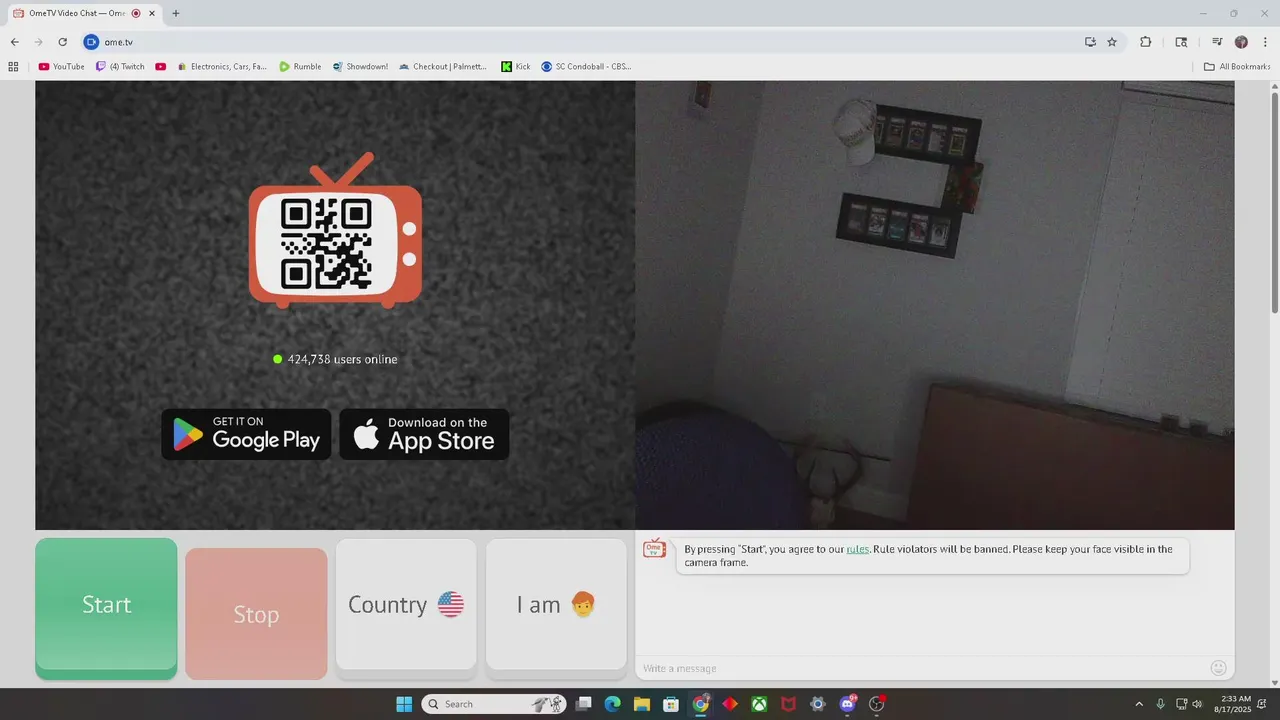Click the install app icon in address bar
Viewport: 1280px width, 720px height.
pos(1090,42)
